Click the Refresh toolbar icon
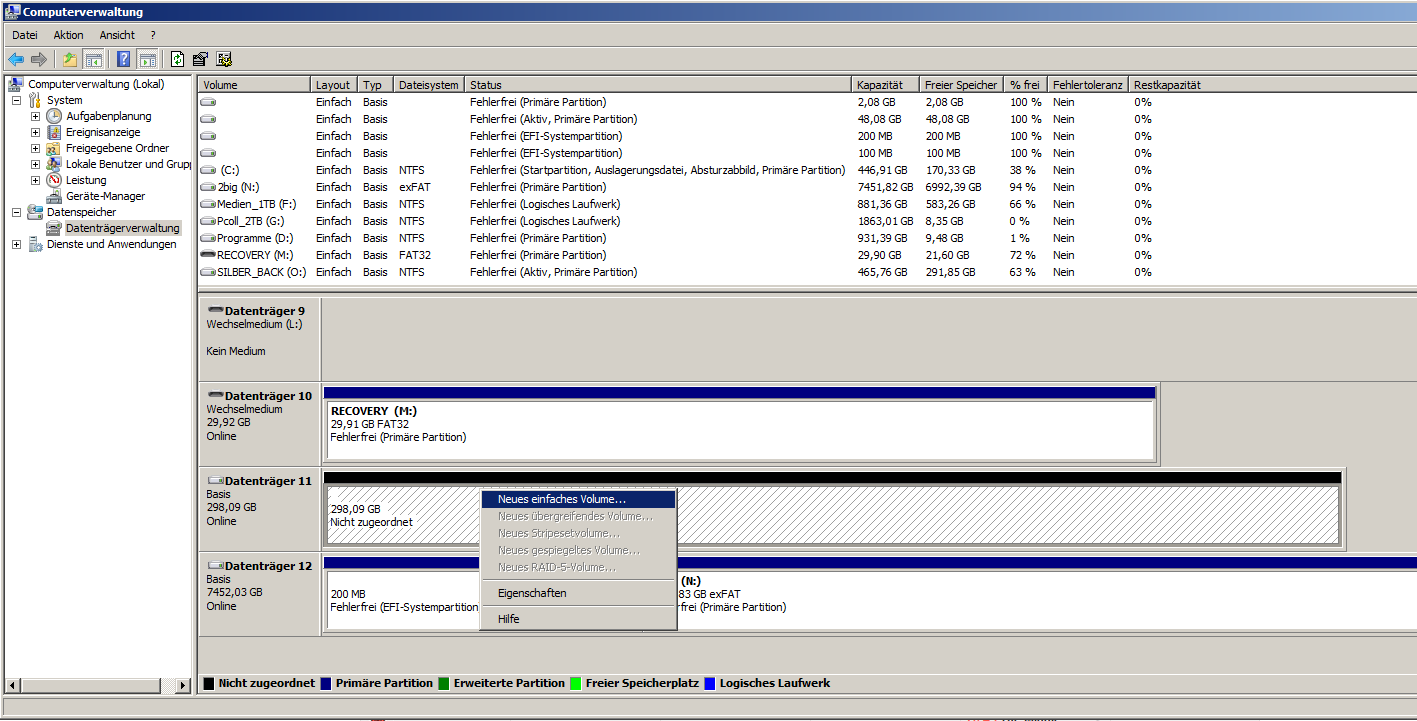This screenshot has width=1417, height=721. (177, 59)
